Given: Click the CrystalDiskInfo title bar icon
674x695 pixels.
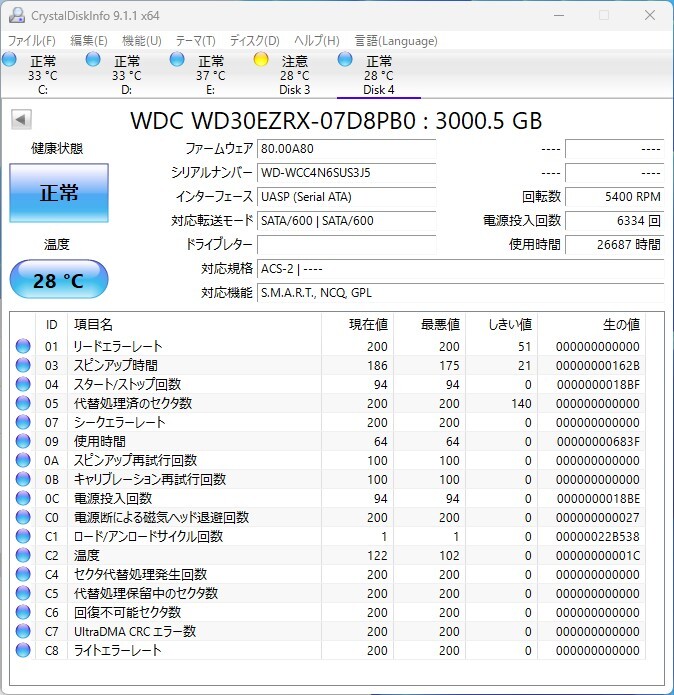Looking at the screenshot, I should pyautogui.click(x=16, y=16).
